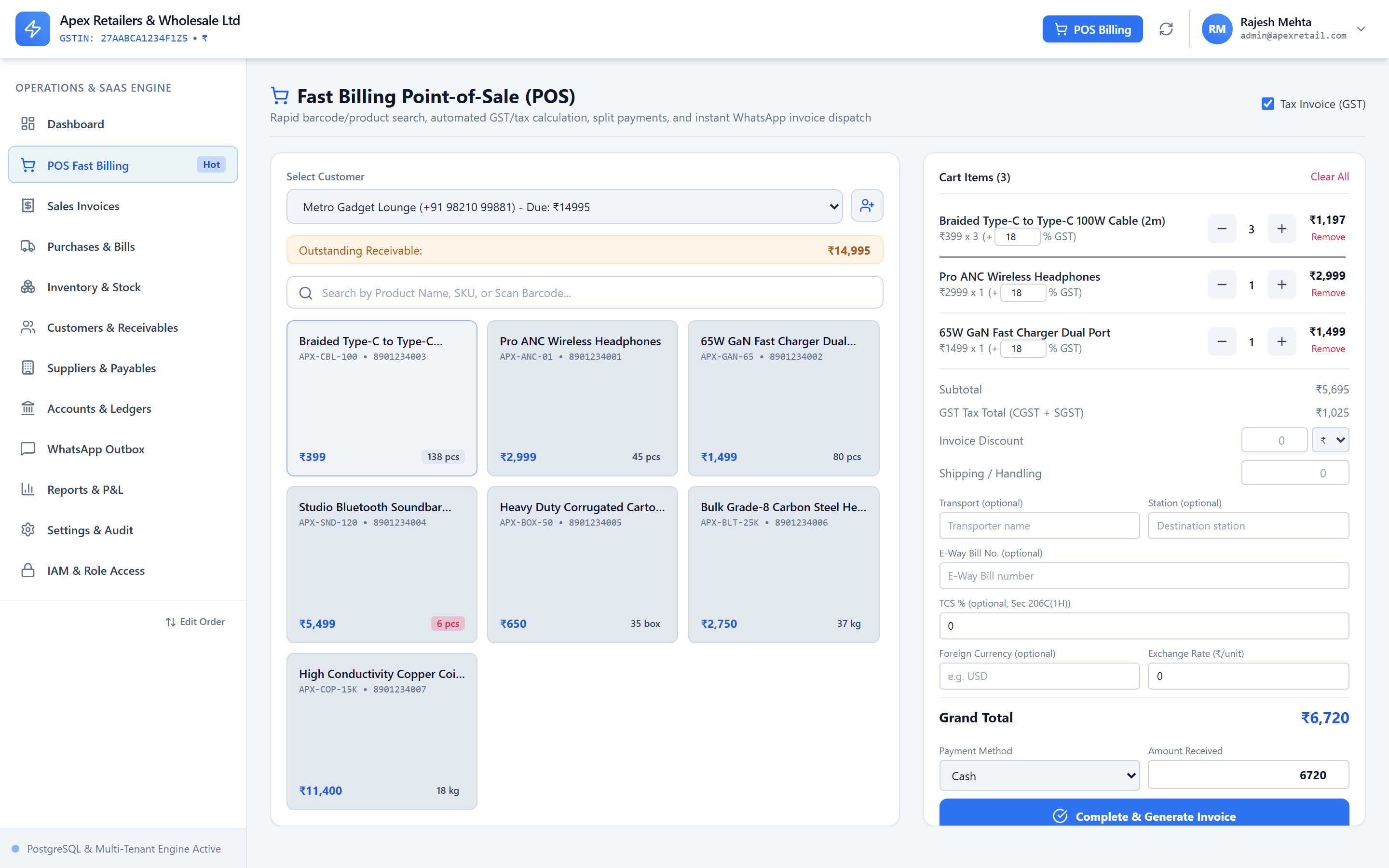The image size is (1389, 868).
Task: Click the Apex Retailers lightning logo
Action: click(x=33, y=29)
